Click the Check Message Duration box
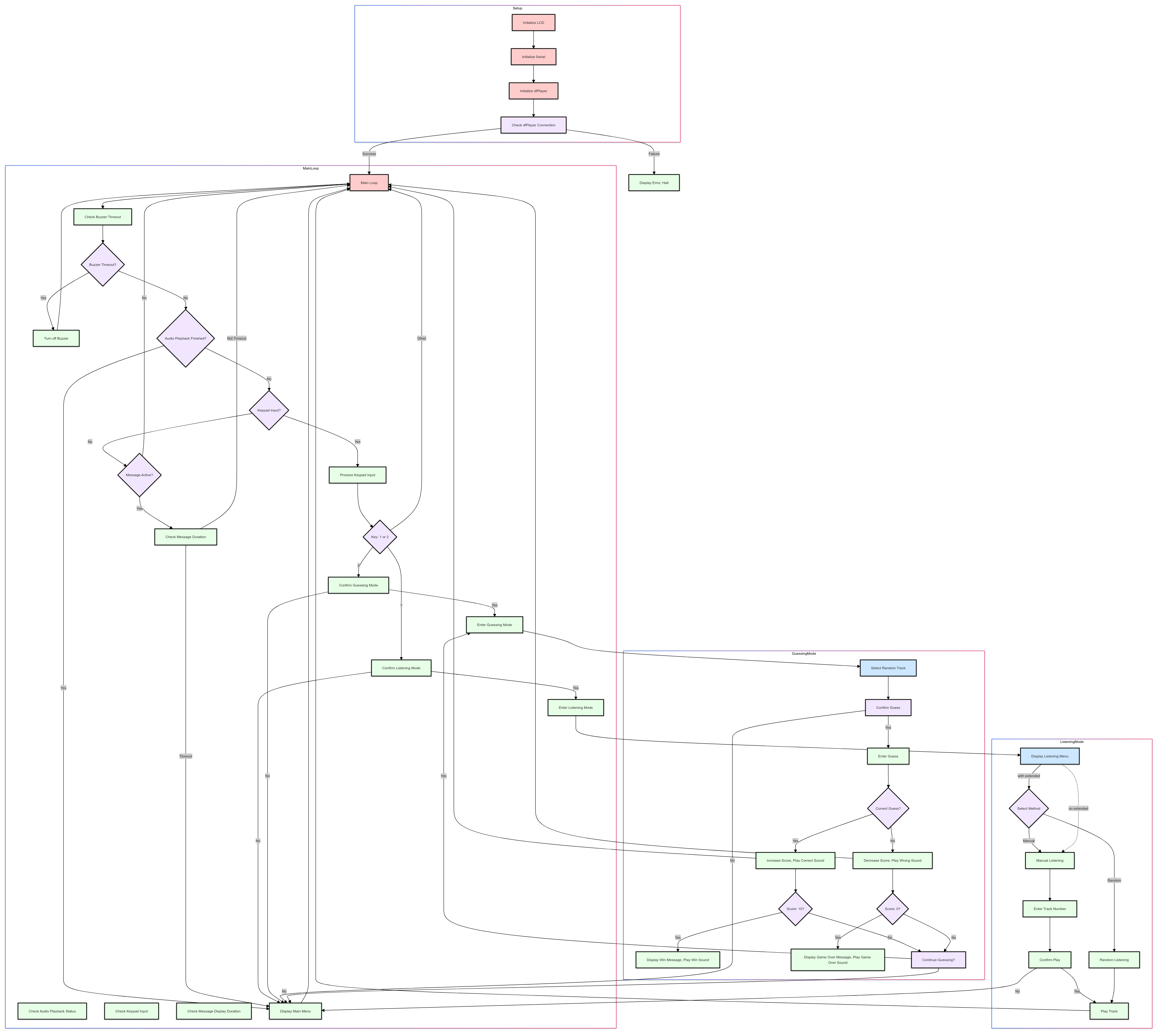 (185, 537)
